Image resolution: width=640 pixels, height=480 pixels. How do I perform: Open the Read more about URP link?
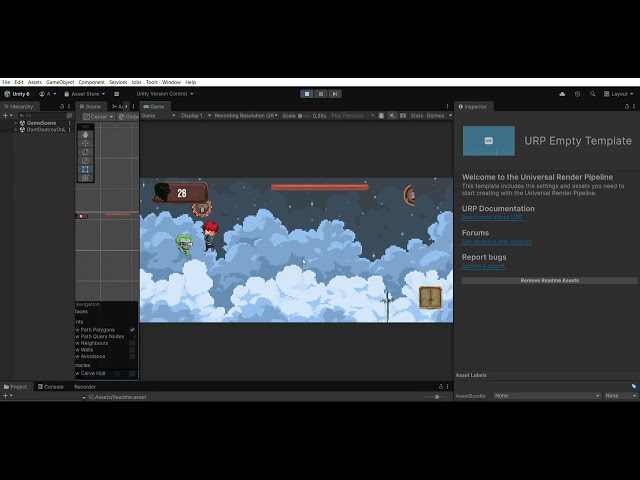click(x=492, y=217)
